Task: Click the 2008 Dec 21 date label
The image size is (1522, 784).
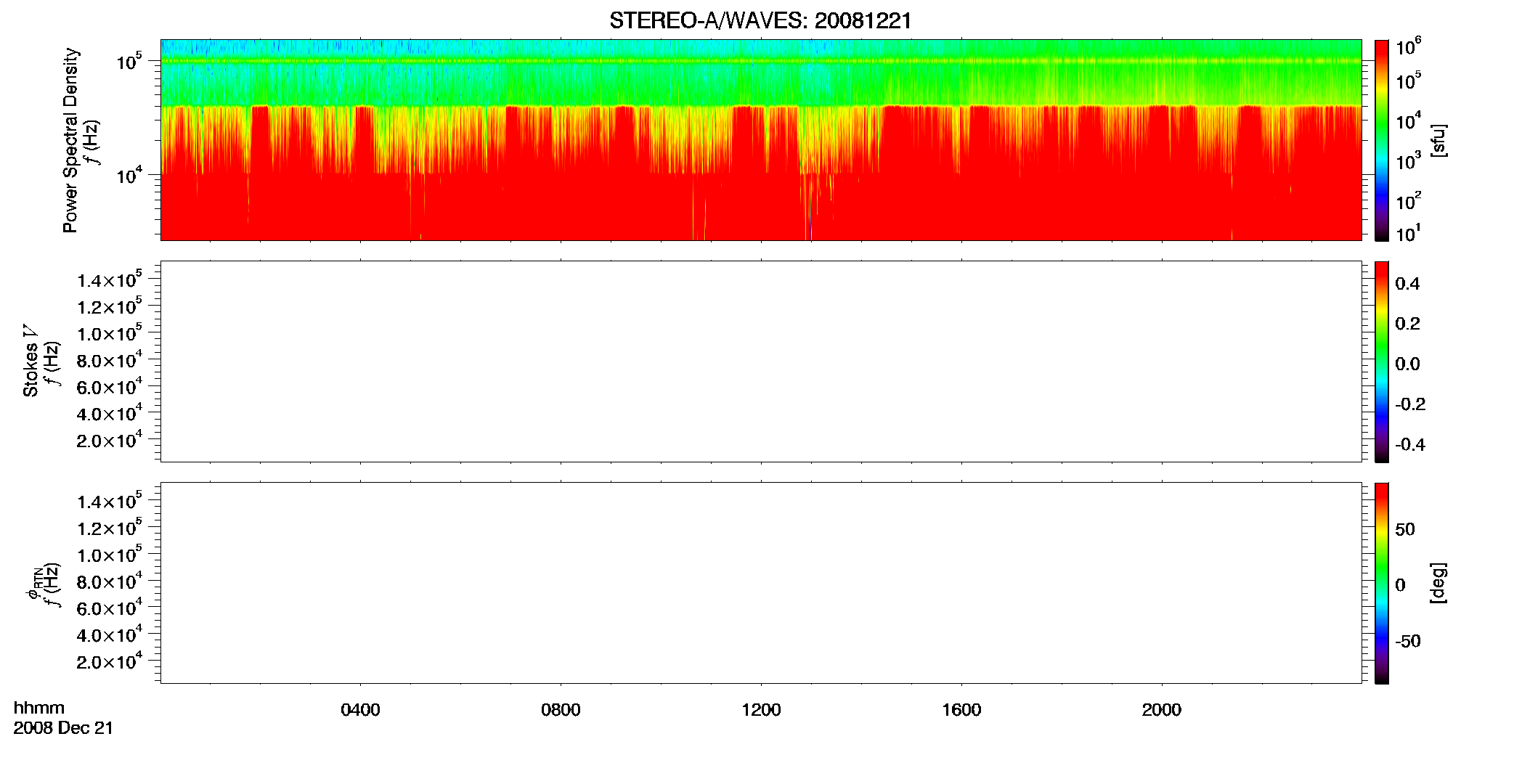Action: 63,727
